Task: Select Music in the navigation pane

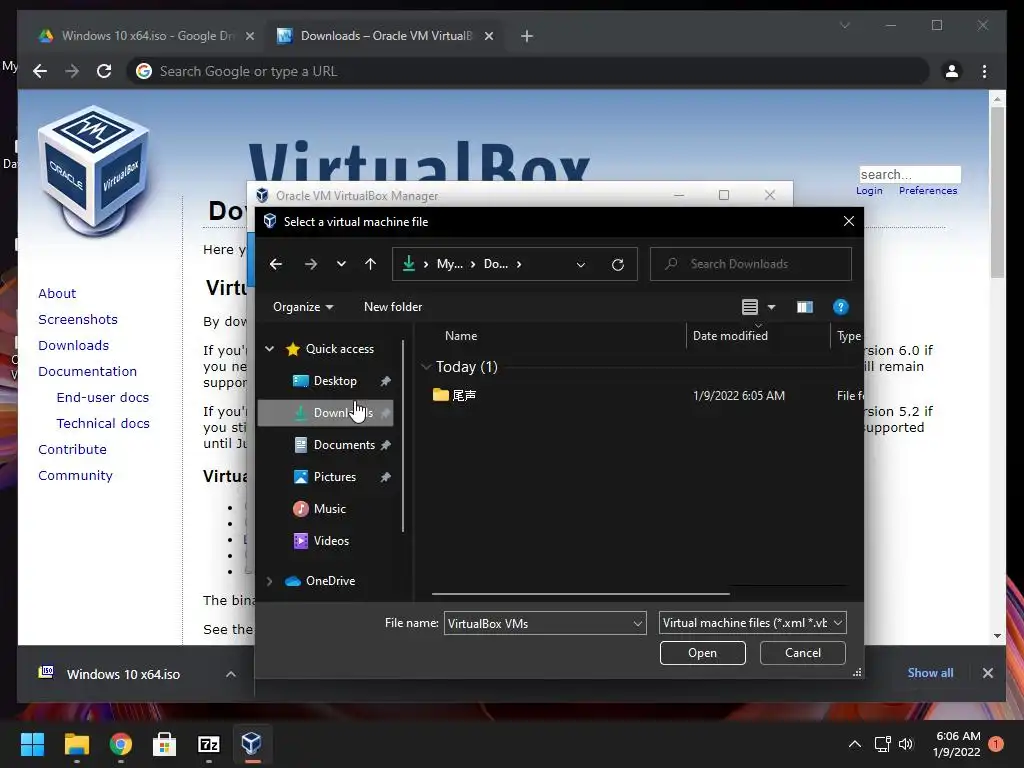Action: point(327,509)
